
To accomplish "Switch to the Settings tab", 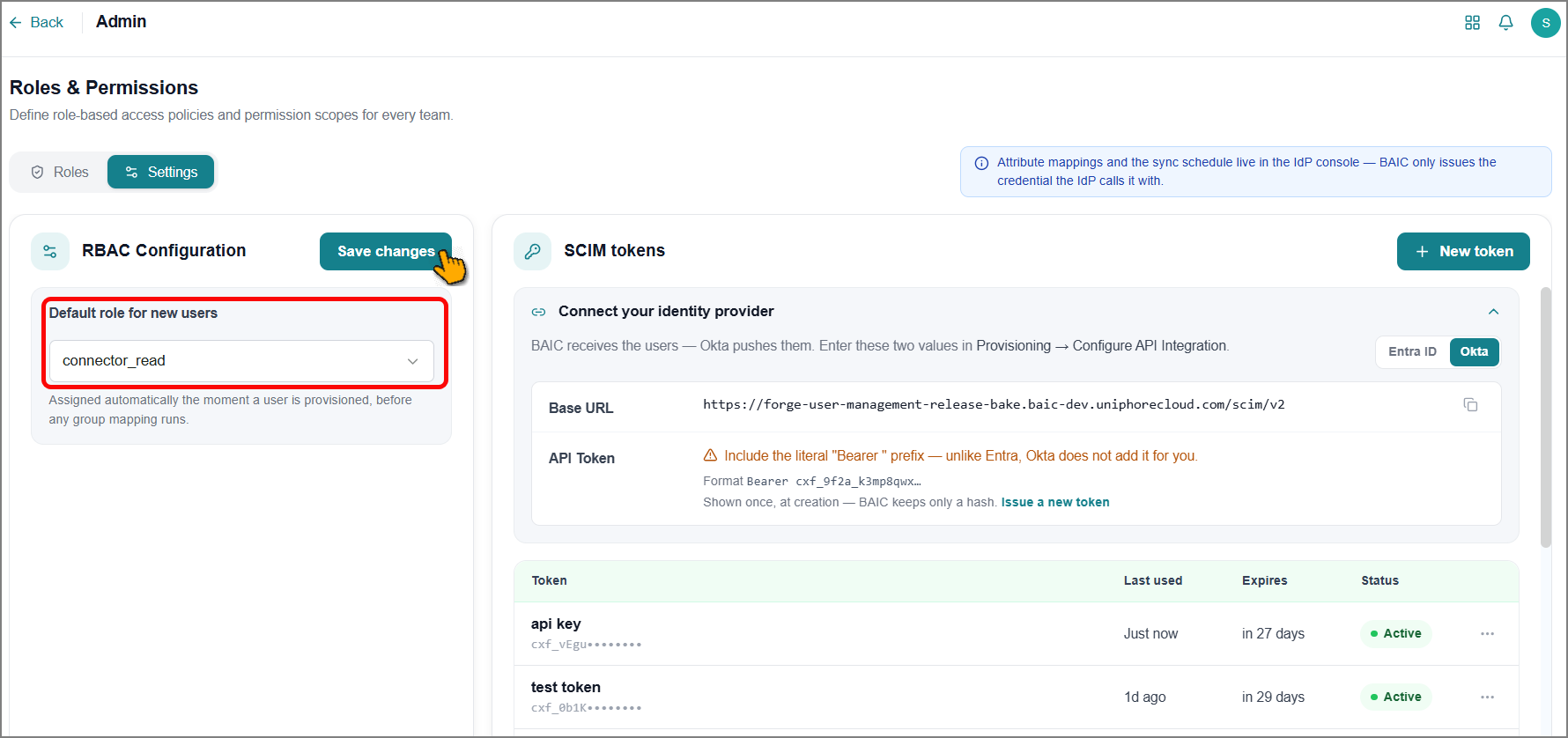I will 161,172.
